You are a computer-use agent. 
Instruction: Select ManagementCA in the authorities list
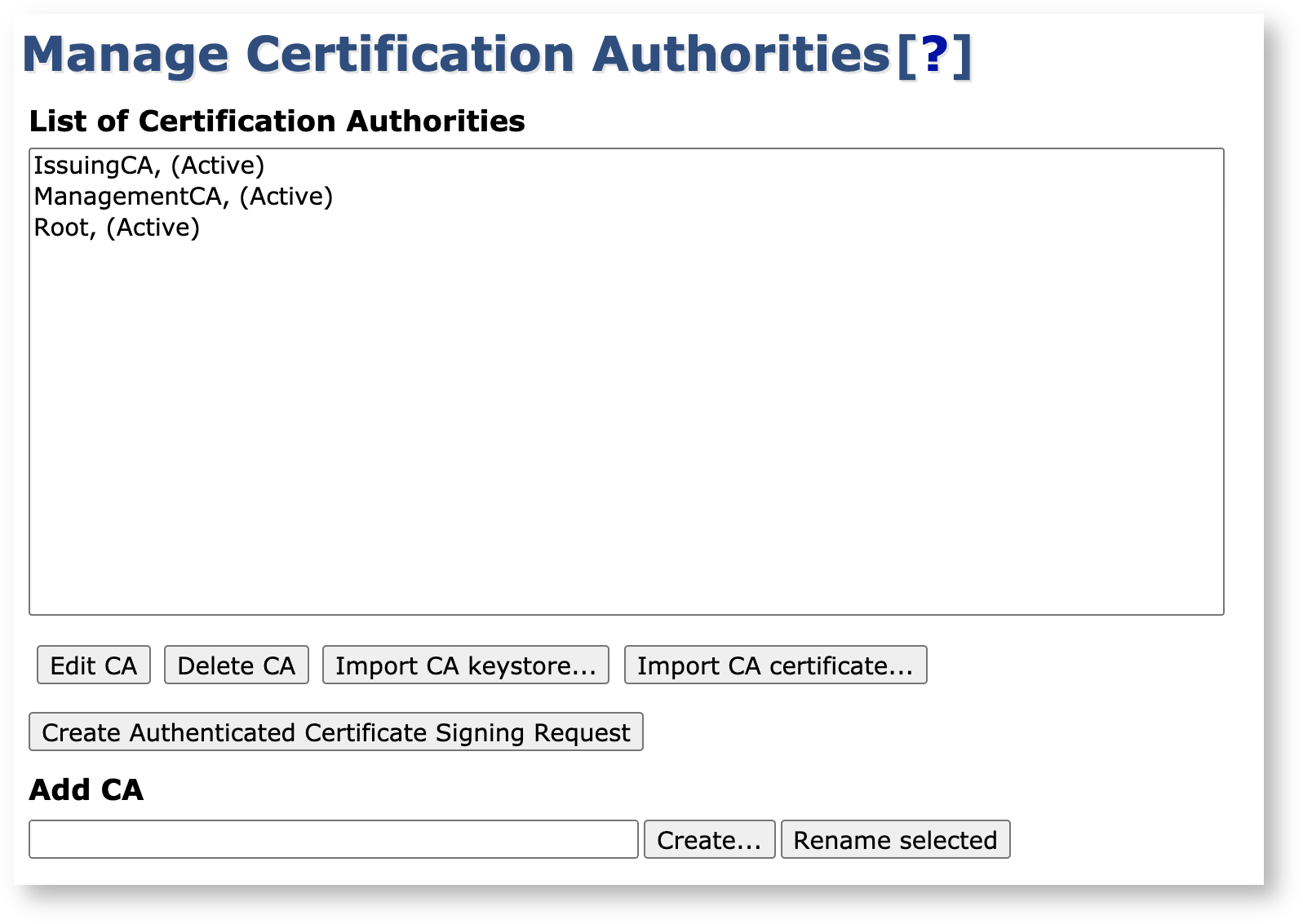point(128,197)
